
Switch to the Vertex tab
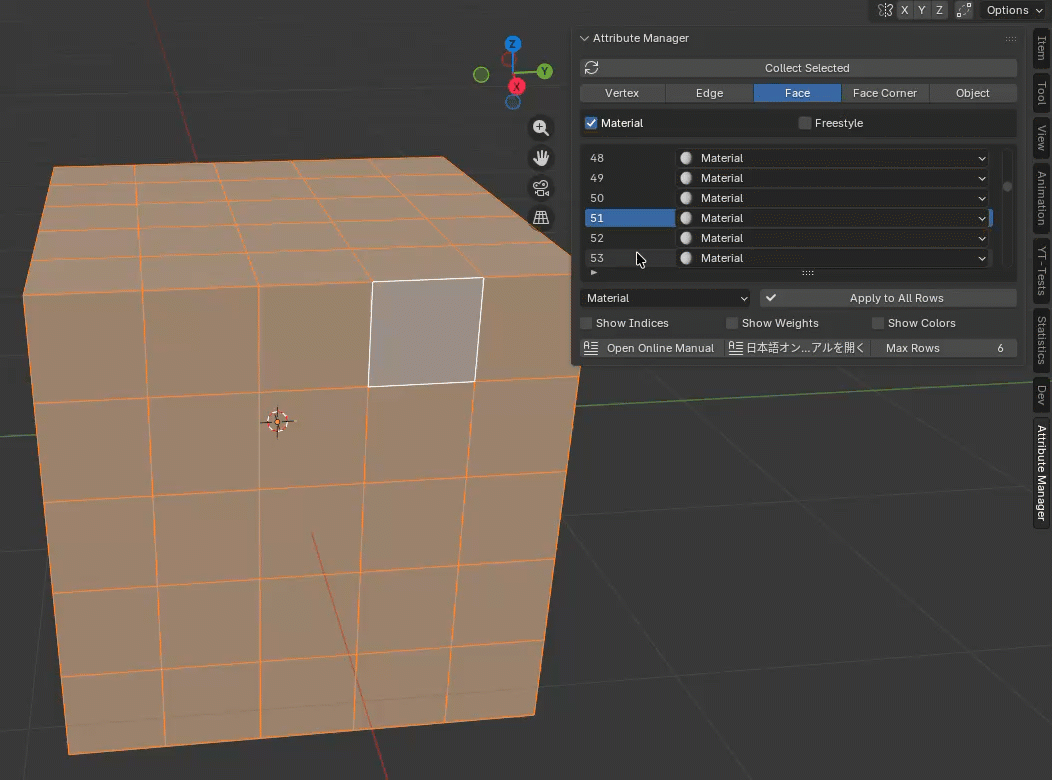pyautogui.click(x=622, y=93)
